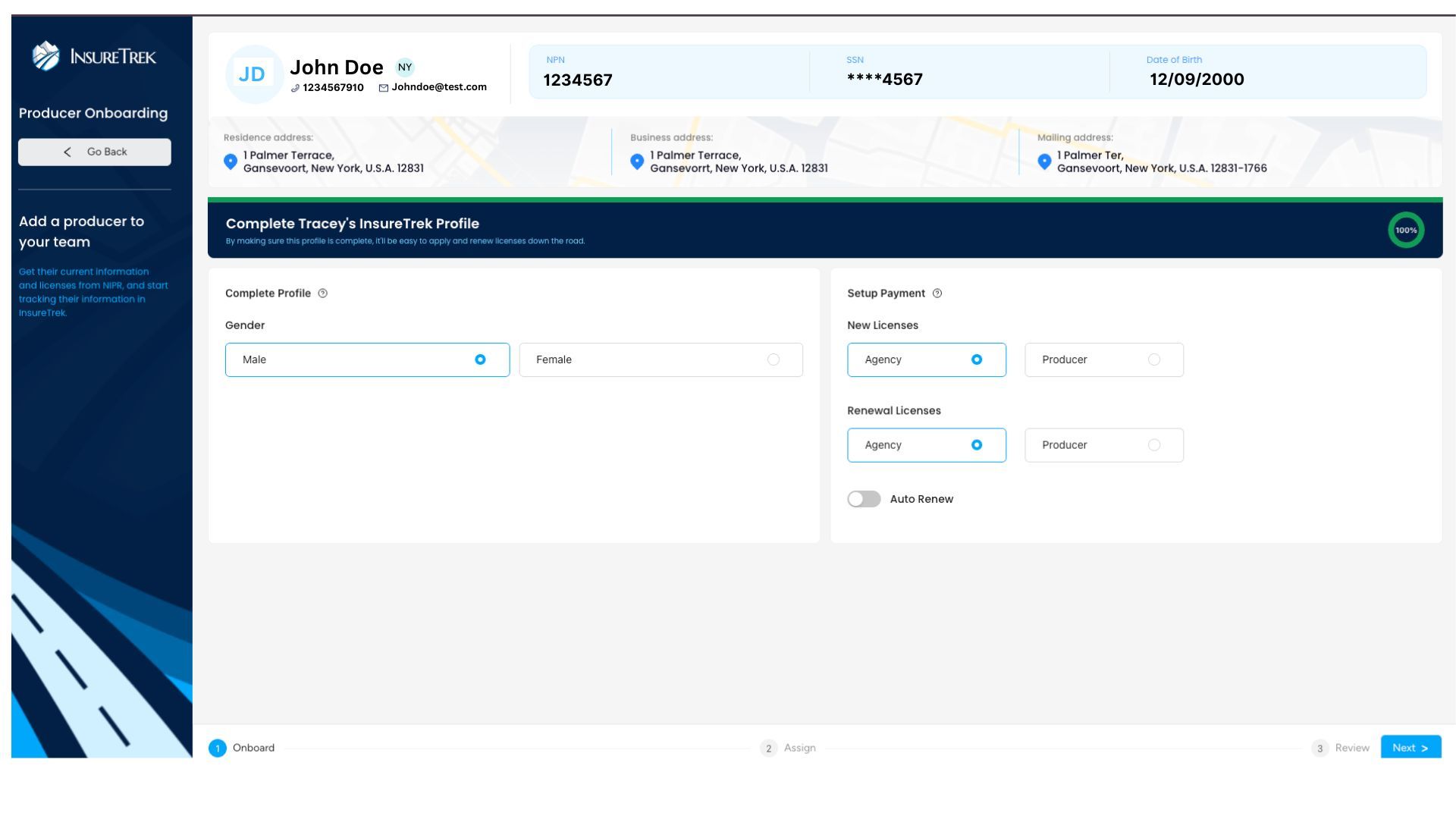Click the InsureTrek logo in the sidebar
This screenshot has height=819, width=1456.
tap(94, 55)
